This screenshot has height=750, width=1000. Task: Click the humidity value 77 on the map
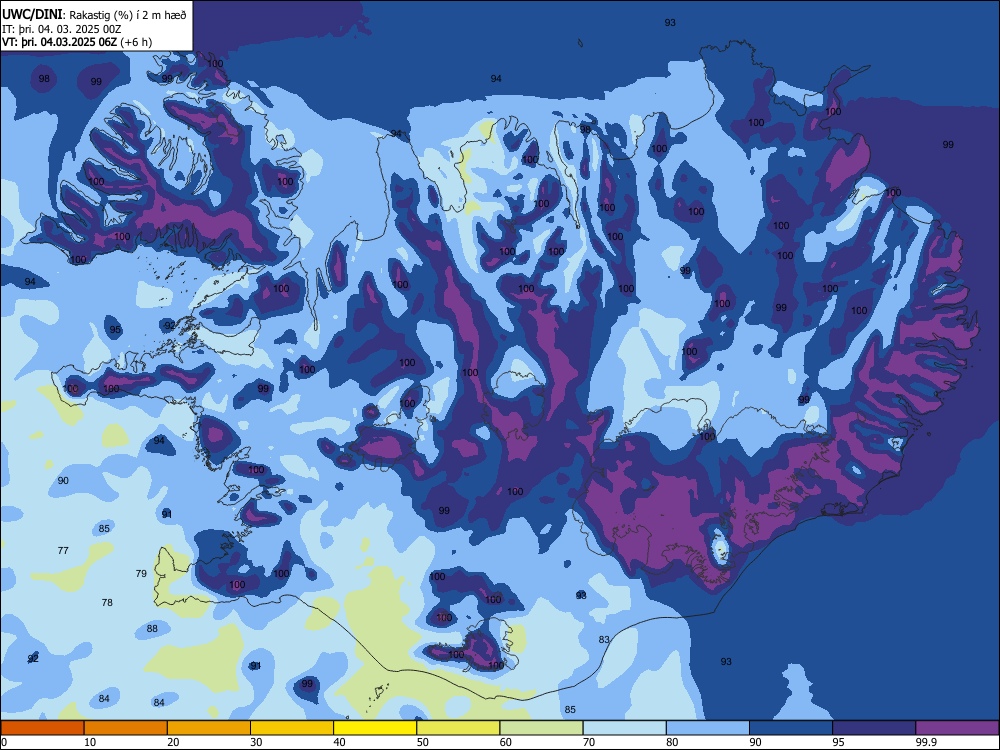(x=63, y=550)
